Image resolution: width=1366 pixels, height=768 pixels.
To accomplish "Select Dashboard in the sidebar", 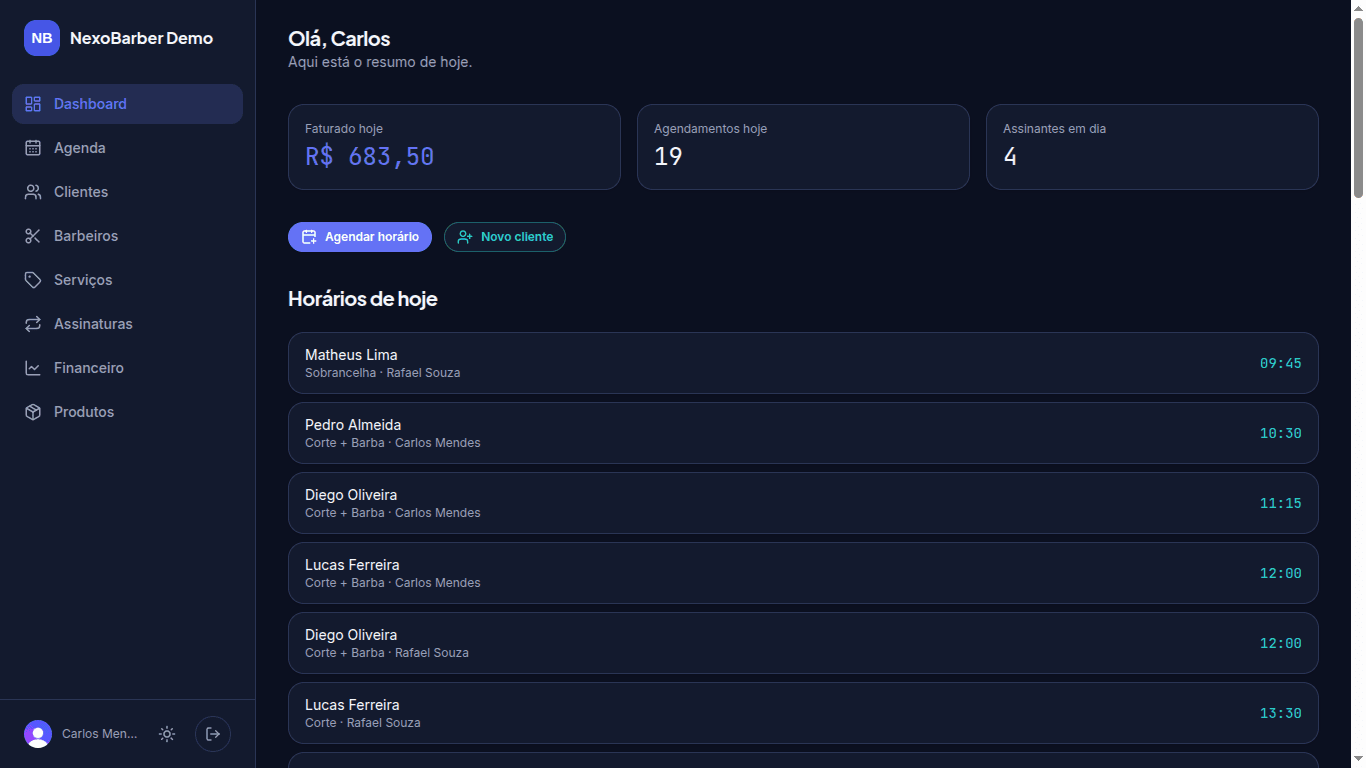I will click(127, 104).
